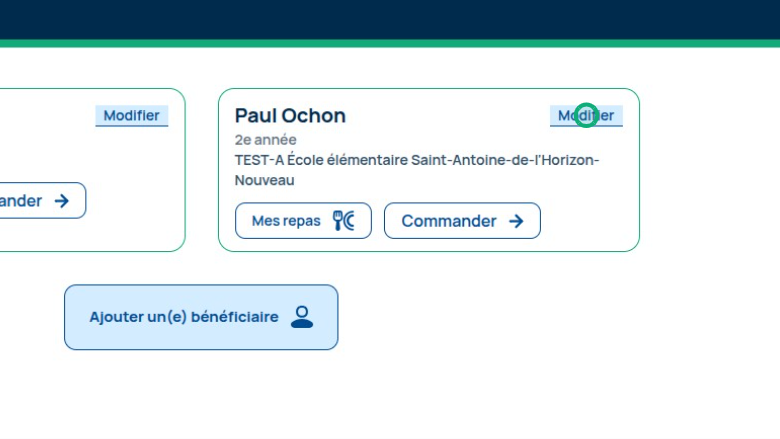780x439 pixels.
Task: Click the 'Mes repas' text label
Action: tap(286, 221)
